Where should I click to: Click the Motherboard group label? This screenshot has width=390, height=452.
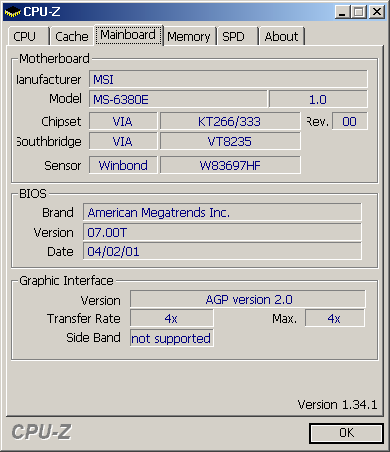[x=54, y=59]
